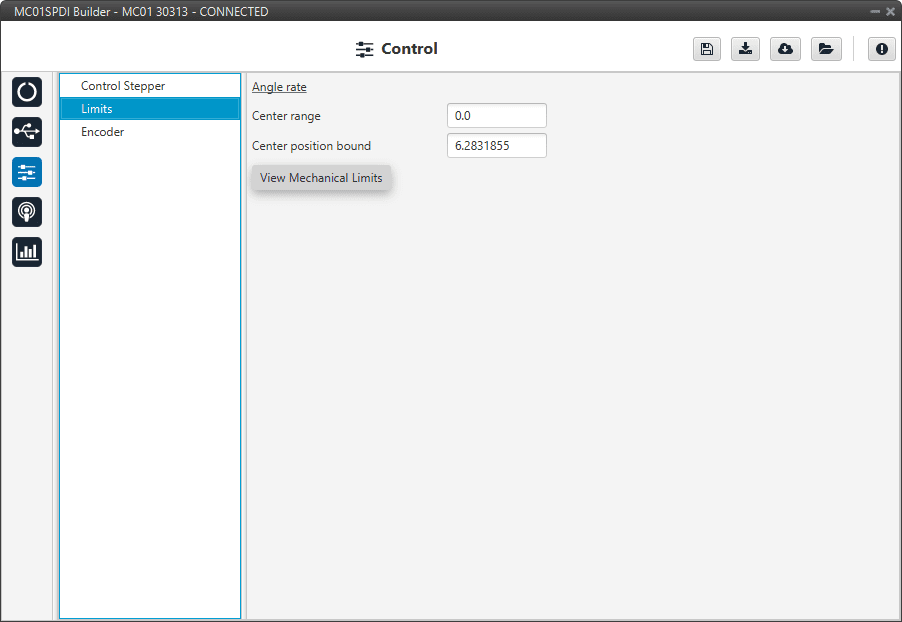The height and width of the screenshot is (622, 902).
Task: Click the Center position bound label
Action: coord(311,146)
